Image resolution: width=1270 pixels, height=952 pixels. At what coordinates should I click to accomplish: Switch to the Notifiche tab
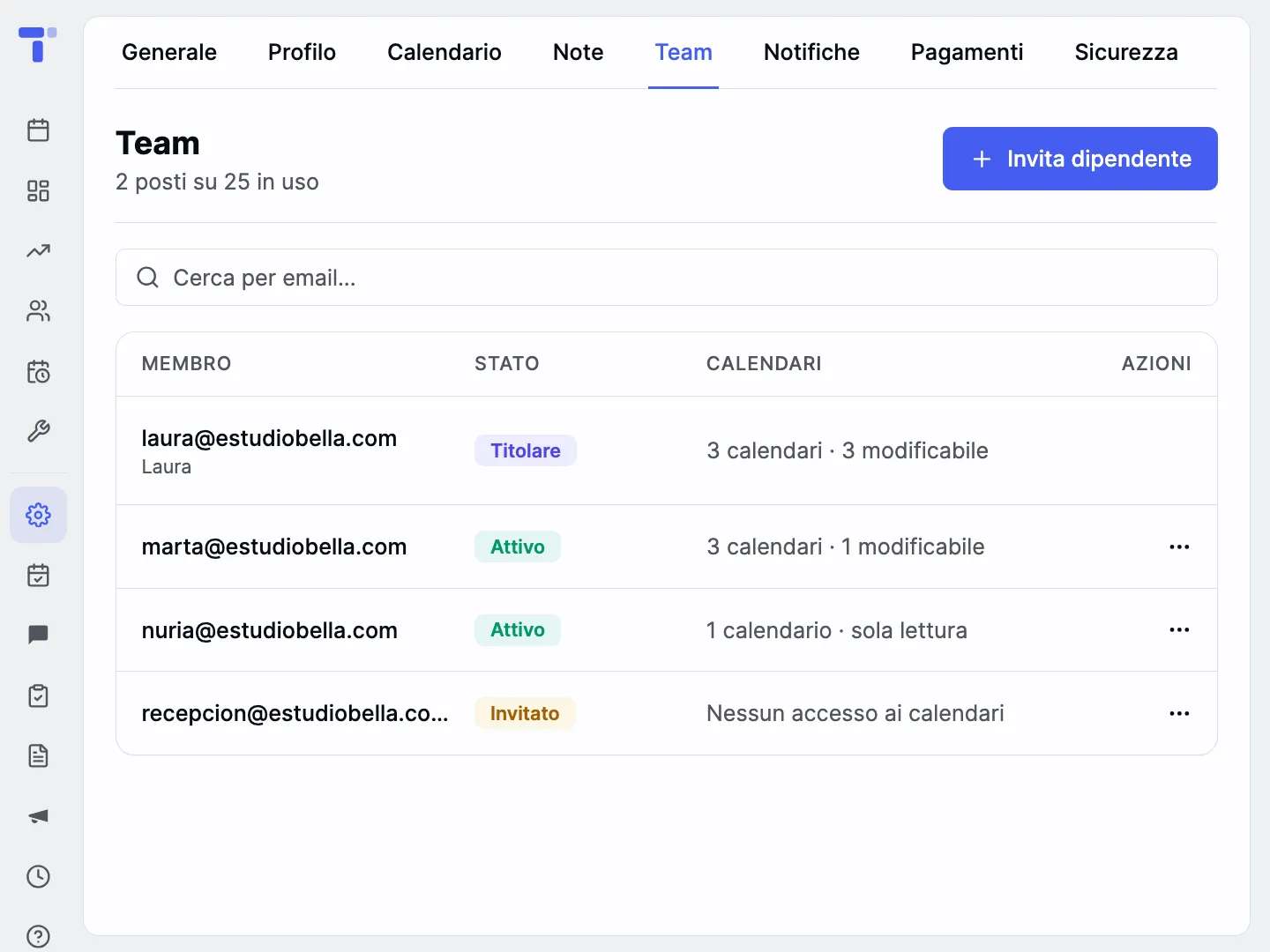click(811, 52)
